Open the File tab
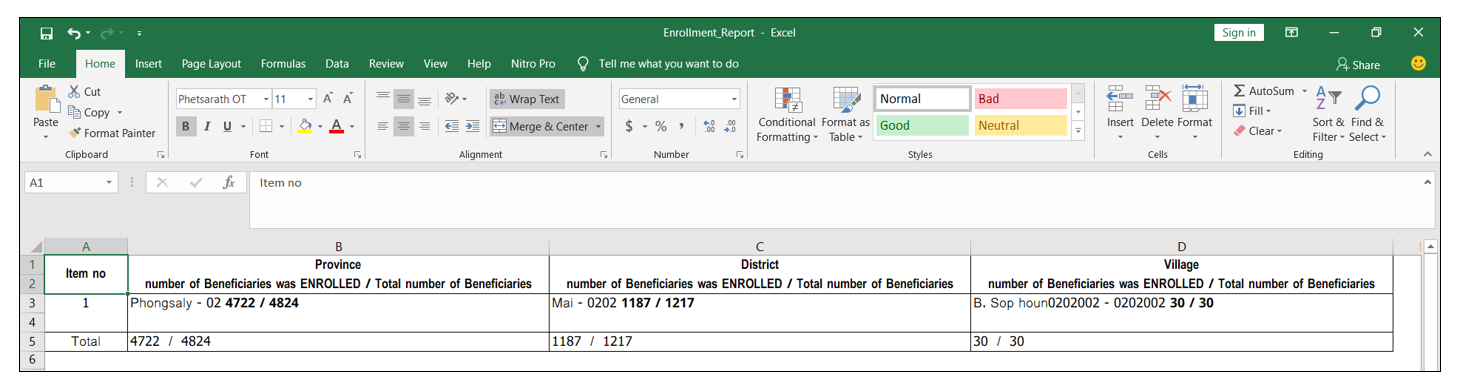The width and height of the screenshot is (1459, 392). (x=47, y=63)
